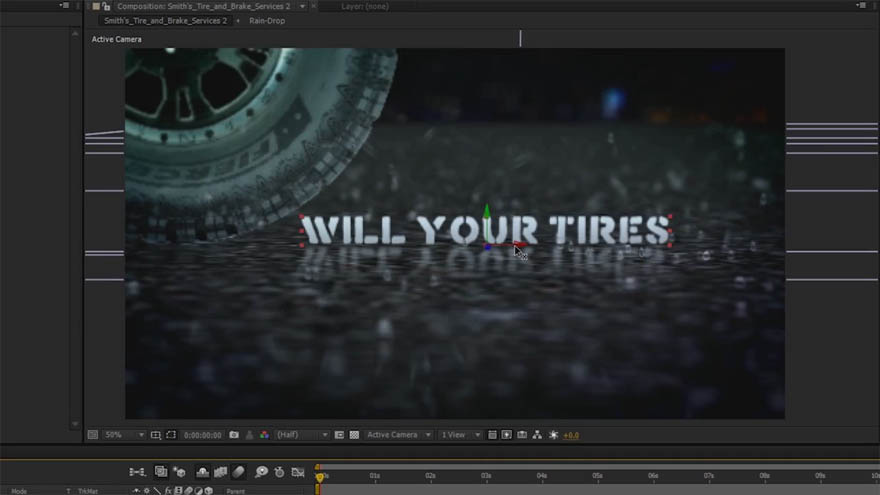The image size is (880, 495).
Task: Click the Shy switch column icon
Action: click(x=136, y=491)
